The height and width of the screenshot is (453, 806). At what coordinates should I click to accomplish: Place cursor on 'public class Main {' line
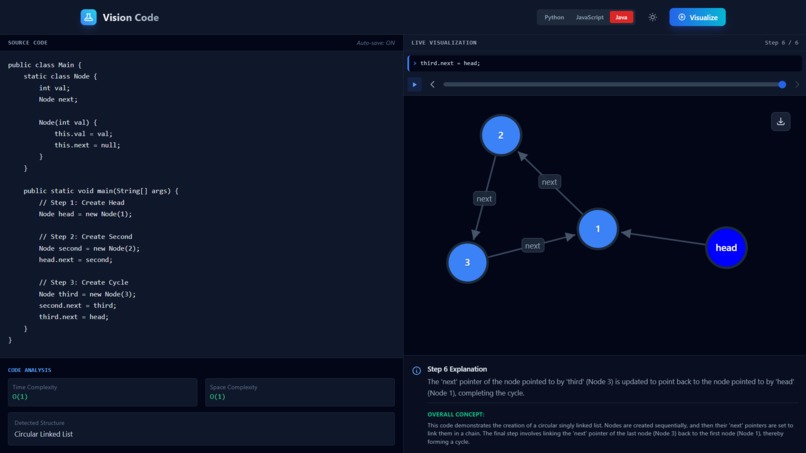tap(44, 65)
